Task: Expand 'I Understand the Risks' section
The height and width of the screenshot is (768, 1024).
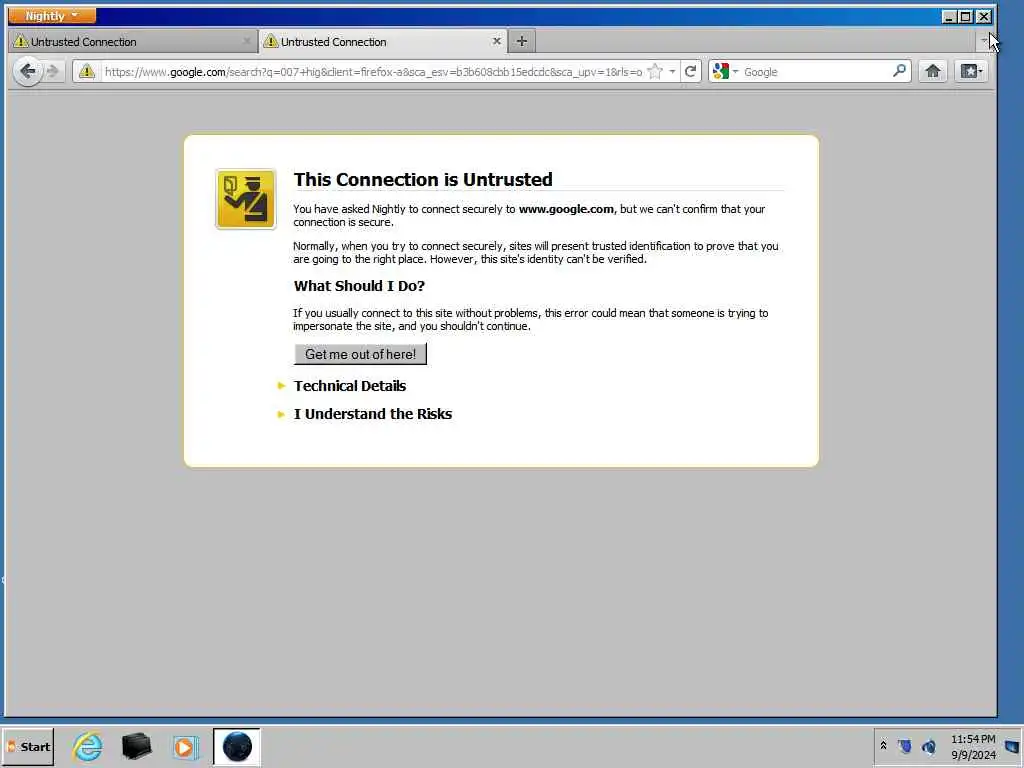Action: 372,414
